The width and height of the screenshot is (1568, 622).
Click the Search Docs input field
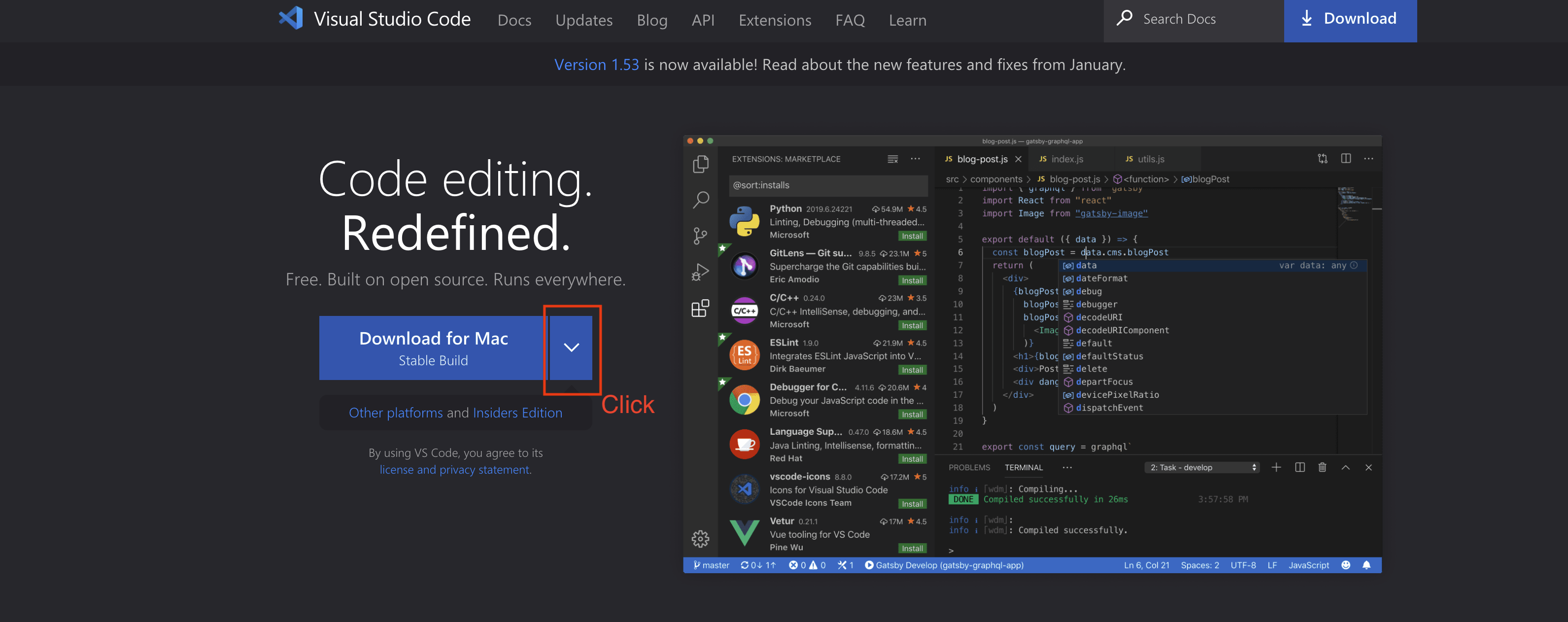[1193, 20]
